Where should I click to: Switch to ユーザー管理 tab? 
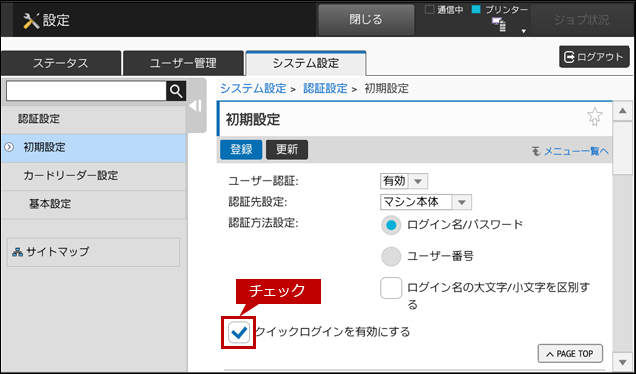[x=183, y=63]
